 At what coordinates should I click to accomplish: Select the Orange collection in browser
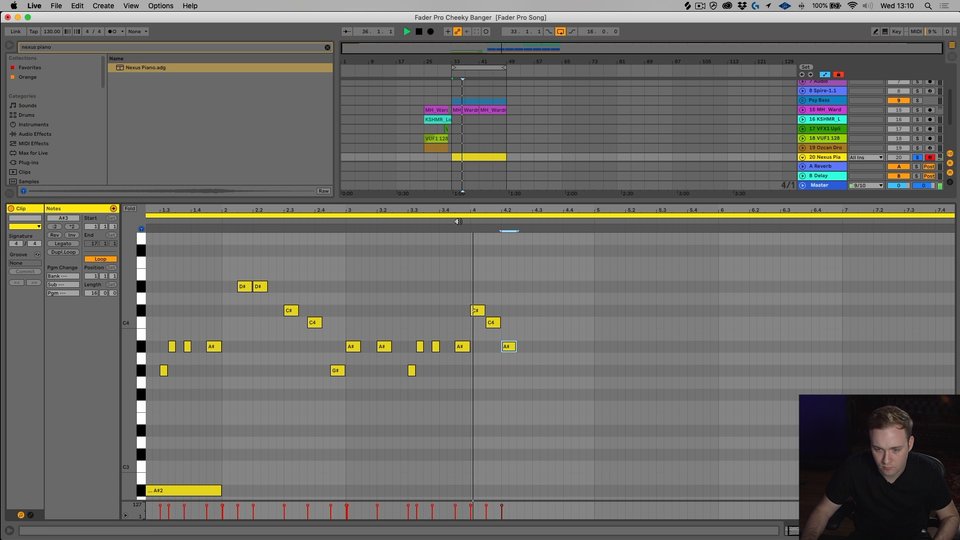tap(27, 77)
